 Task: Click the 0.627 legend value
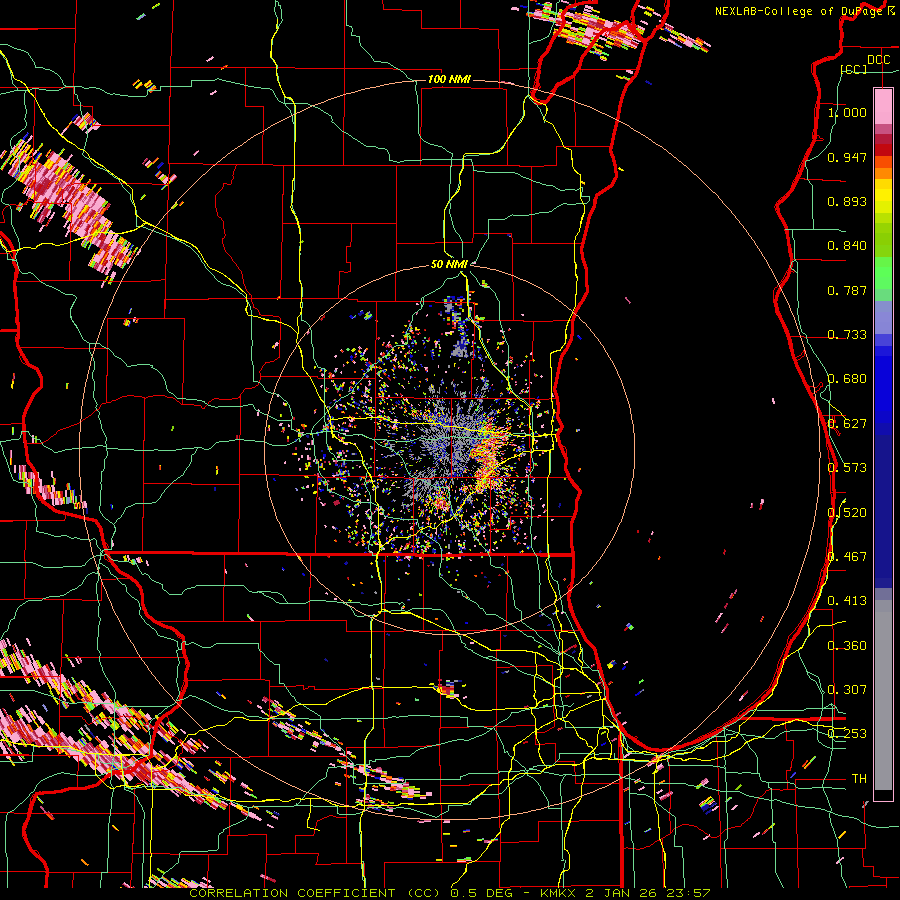click(847, 424)
